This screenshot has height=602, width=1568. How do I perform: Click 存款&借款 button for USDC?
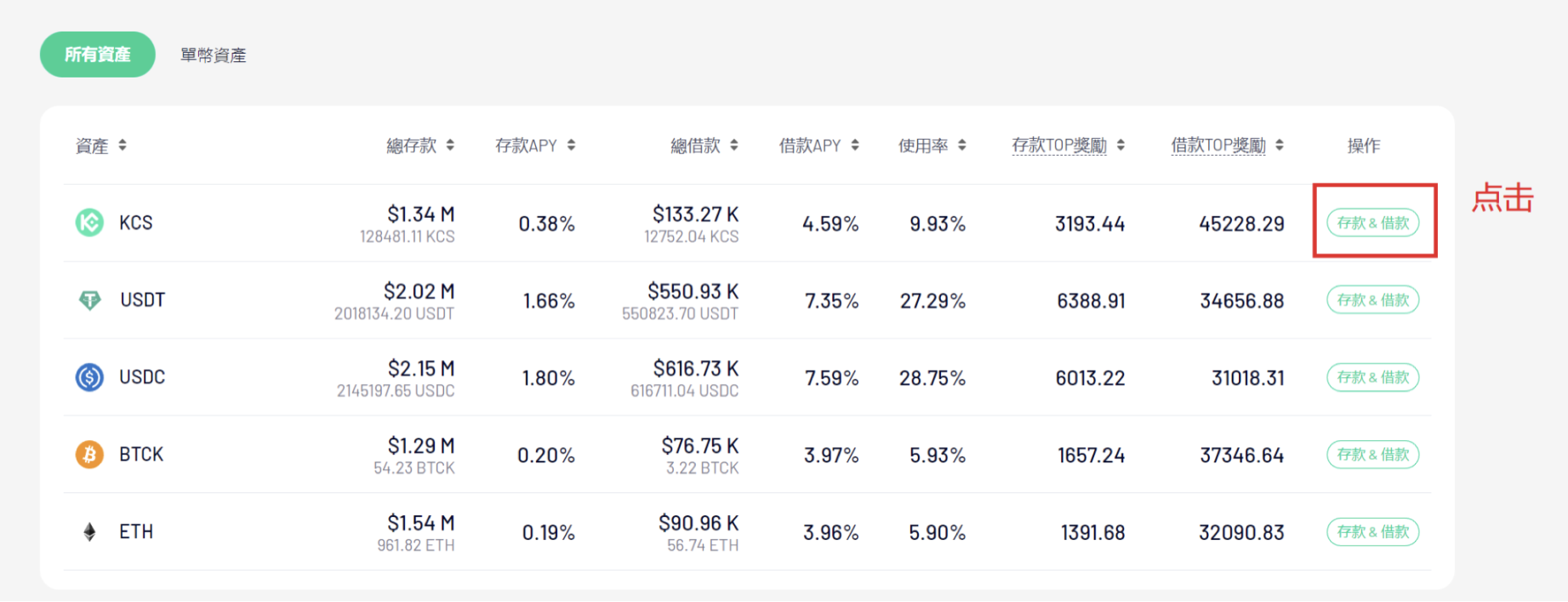coord(1373,377)
